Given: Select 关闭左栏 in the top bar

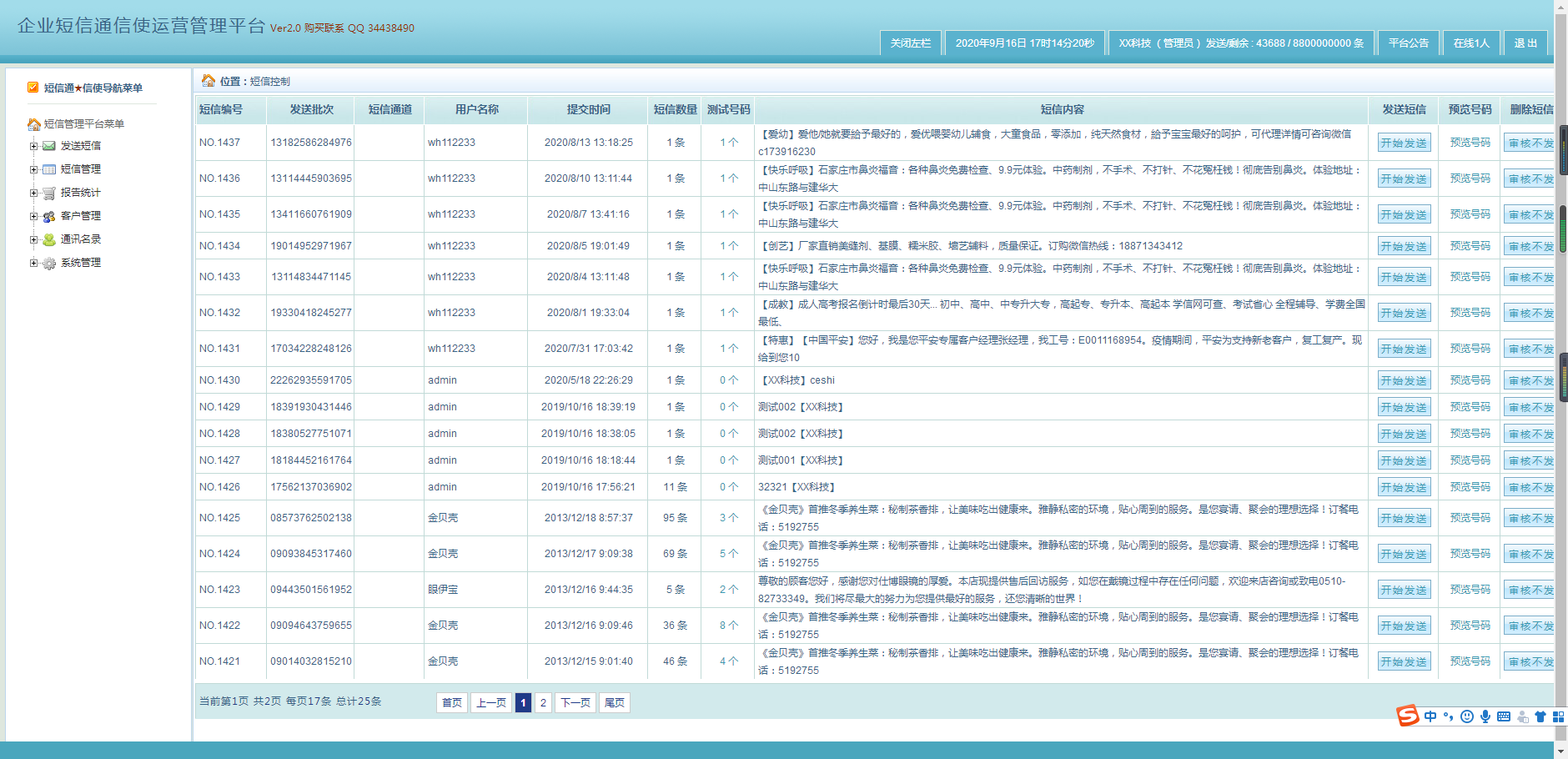Looking at the screenshot, I should click(910, 43).
